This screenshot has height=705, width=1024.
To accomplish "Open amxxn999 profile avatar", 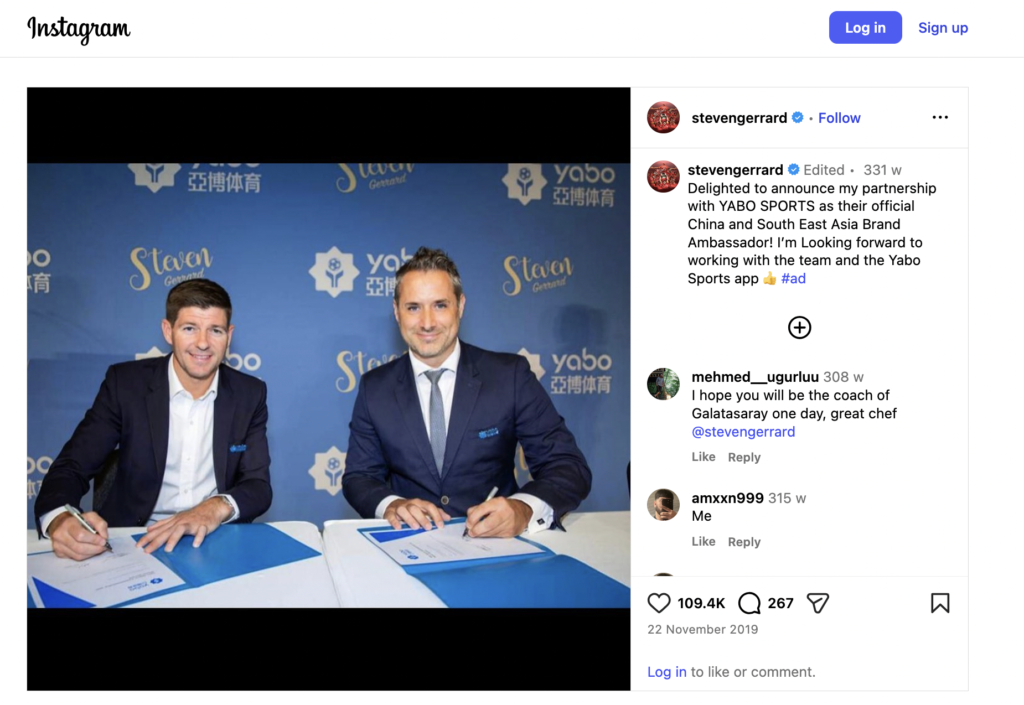I will click(663, 505).
